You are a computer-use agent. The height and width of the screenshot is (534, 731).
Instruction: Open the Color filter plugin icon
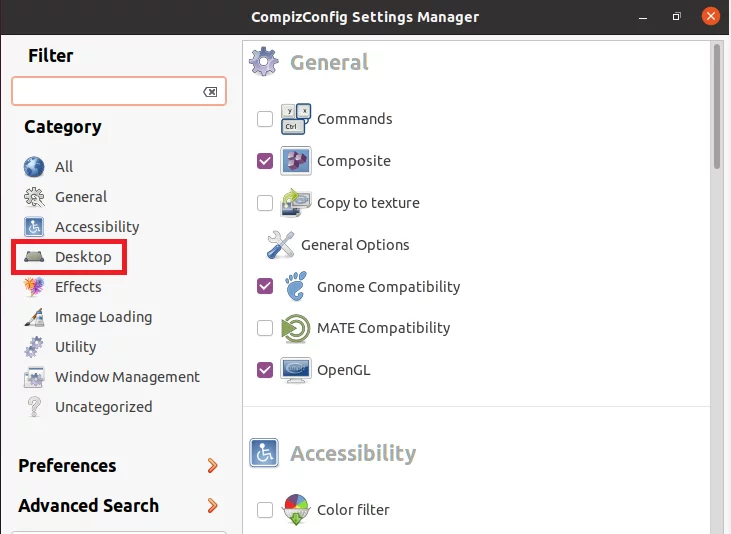click(x=296, y=509)
